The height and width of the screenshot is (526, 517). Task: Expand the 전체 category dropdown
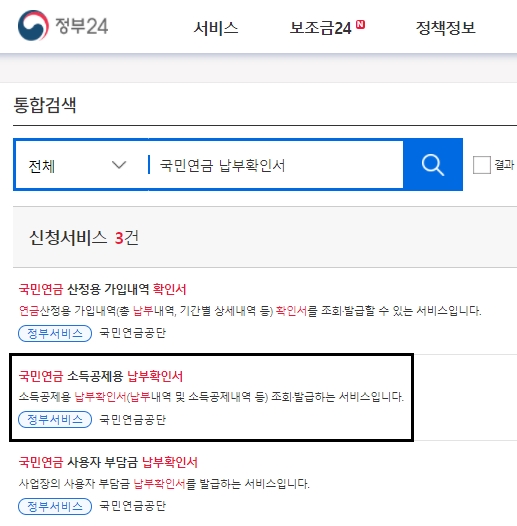81,165
